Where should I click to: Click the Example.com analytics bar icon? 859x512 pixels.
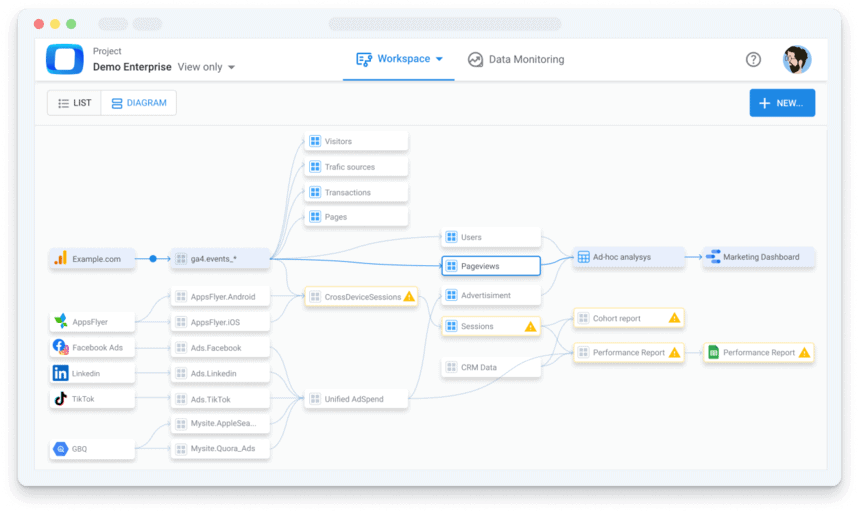[x=61, y=258]
